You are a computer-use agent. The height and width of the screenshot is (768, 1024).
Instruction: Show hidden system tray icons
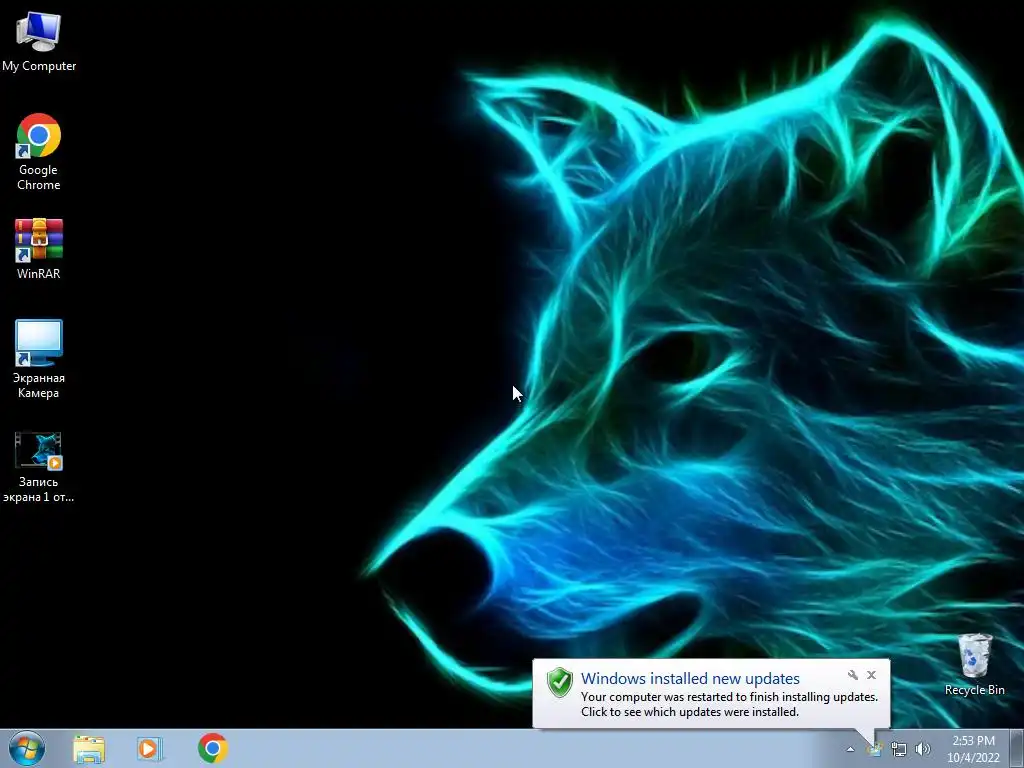[x=850, y=749]
